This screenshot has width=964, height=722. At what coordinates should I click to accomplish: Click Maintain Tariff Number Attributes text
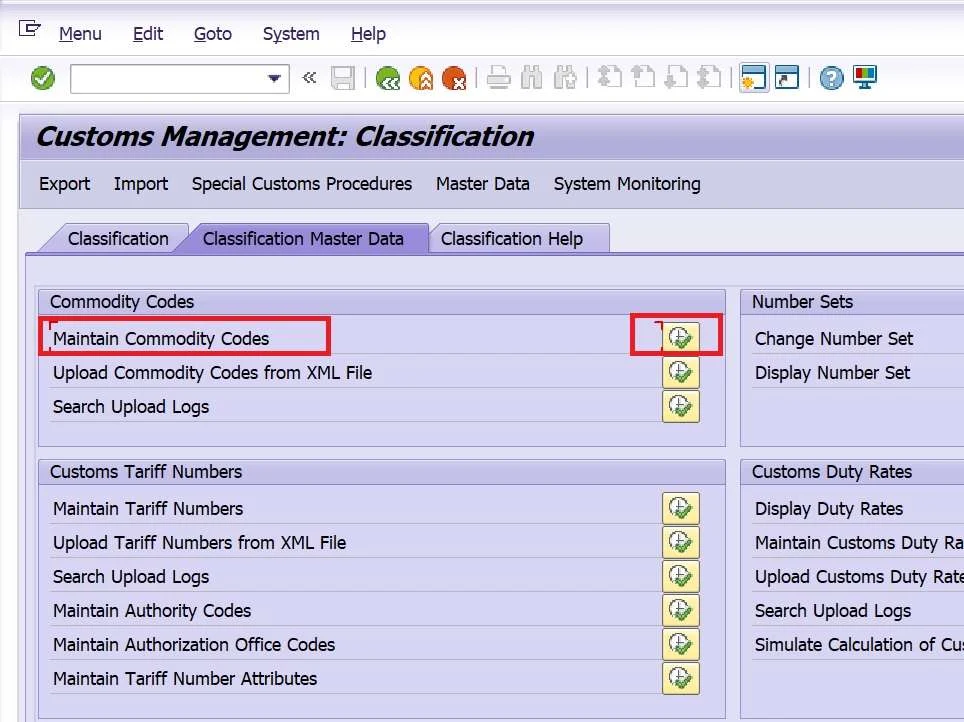coord(184,678)
